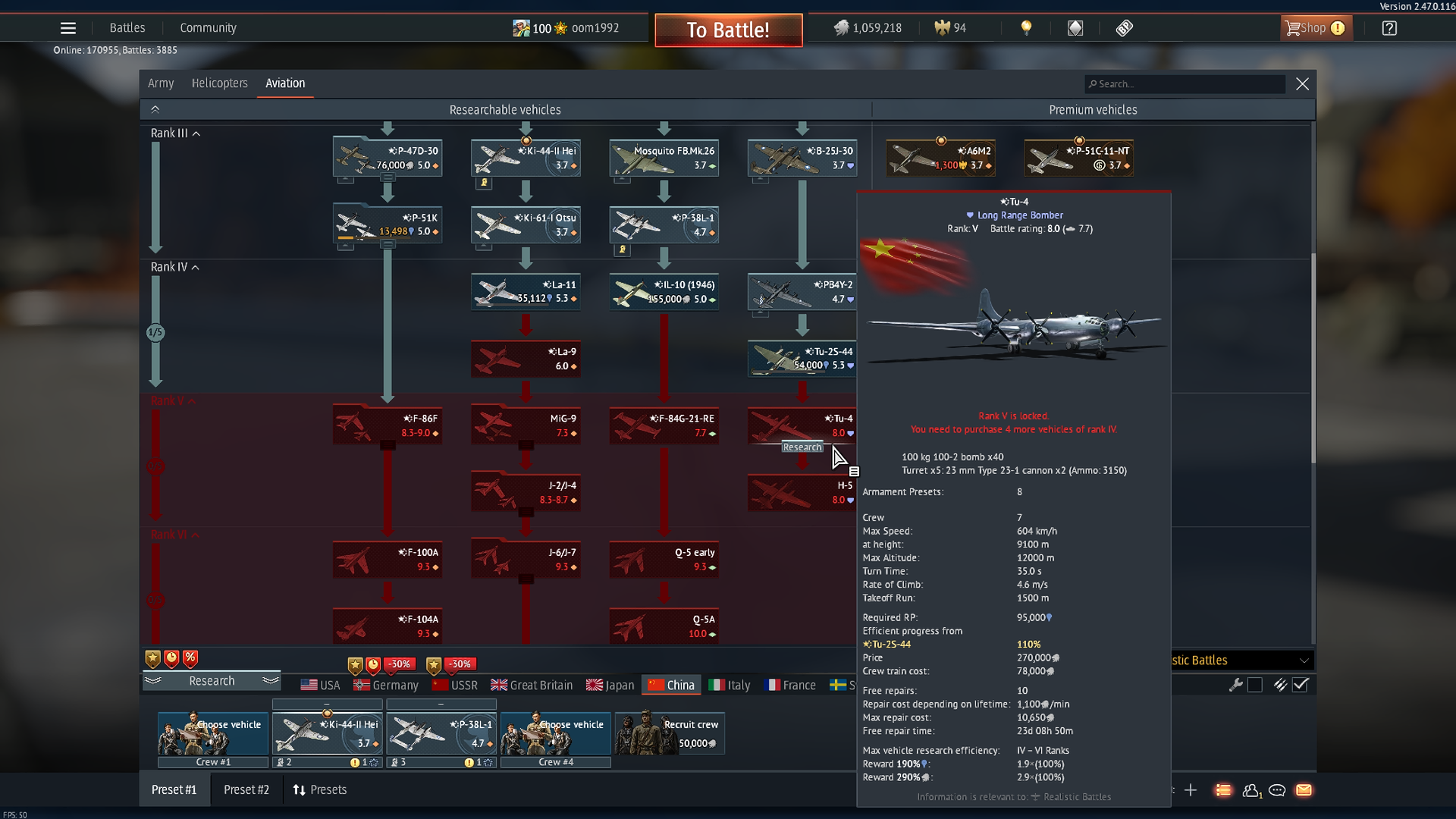Viewport: 1456px width, 819px height.
Task: Collapse the Rank VI section
Action: [x=175, y=535]
